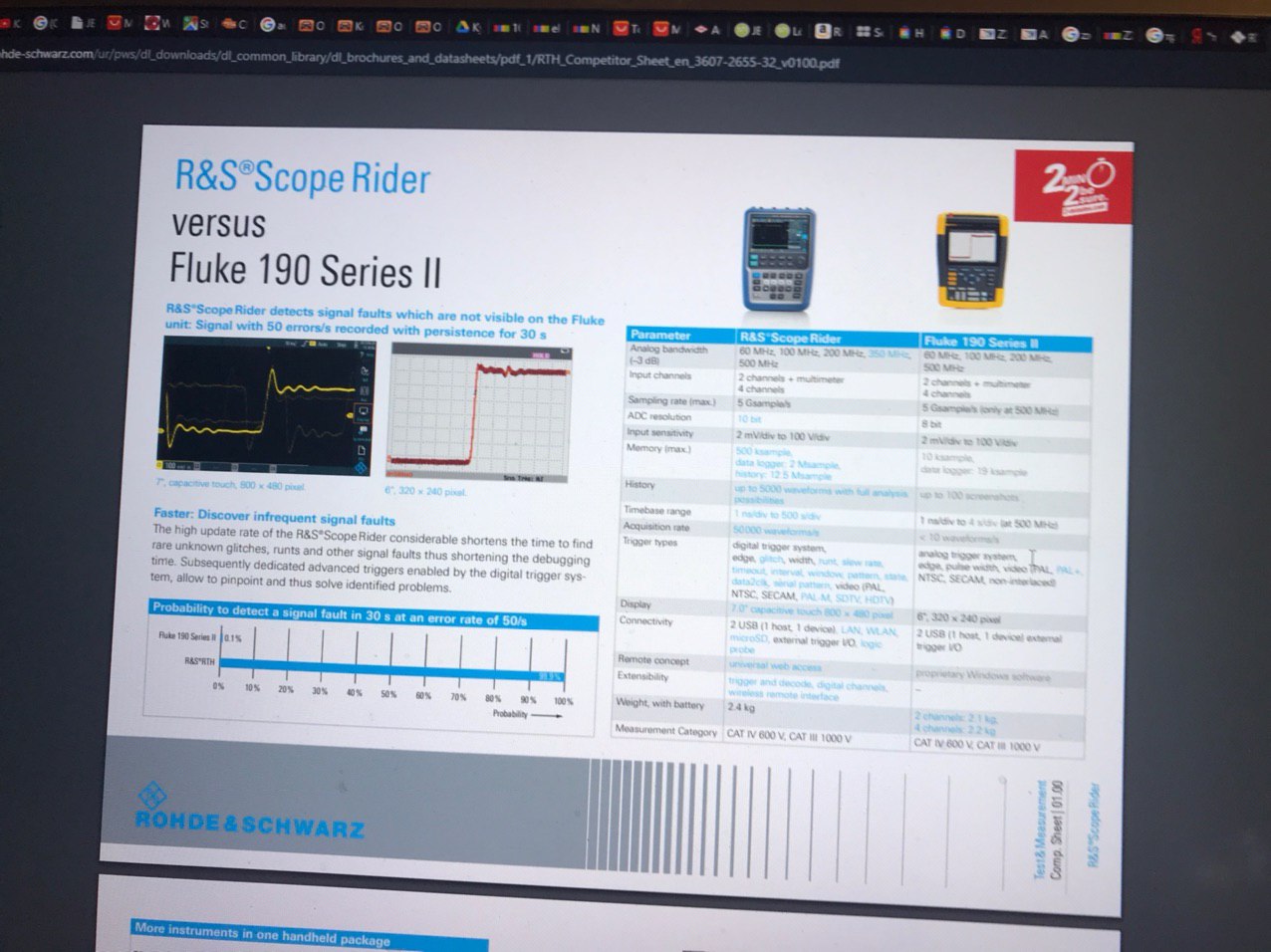Click the "Fluke 190 Series II" table column header

coord(981,342)
